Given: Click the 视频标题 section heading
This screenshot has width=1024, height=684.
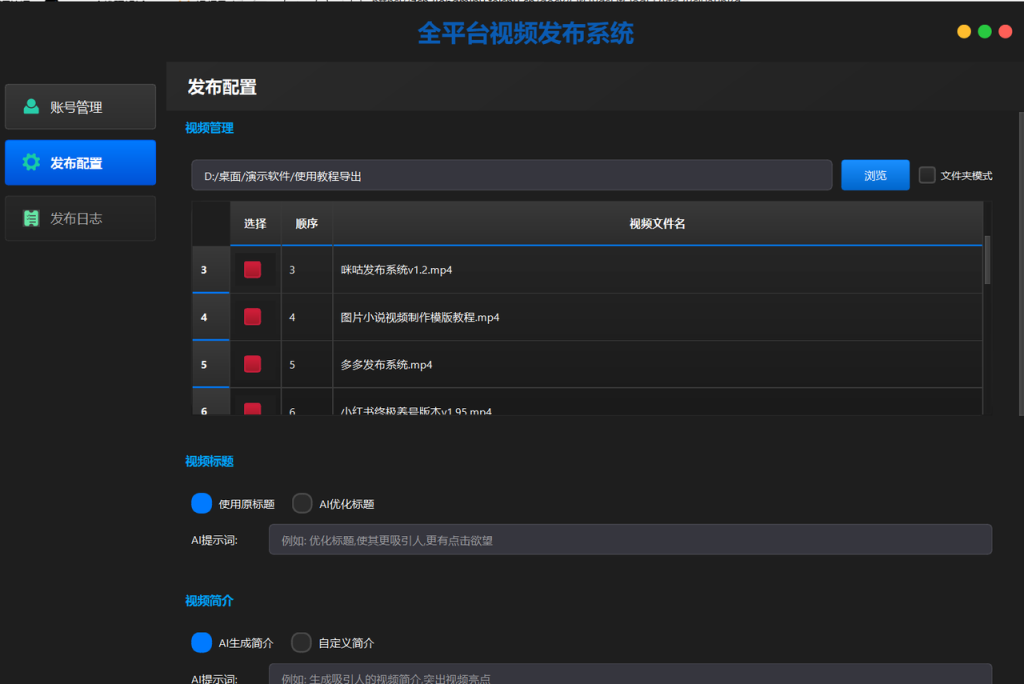Looking at the screenshot, I should click(209, 461).
